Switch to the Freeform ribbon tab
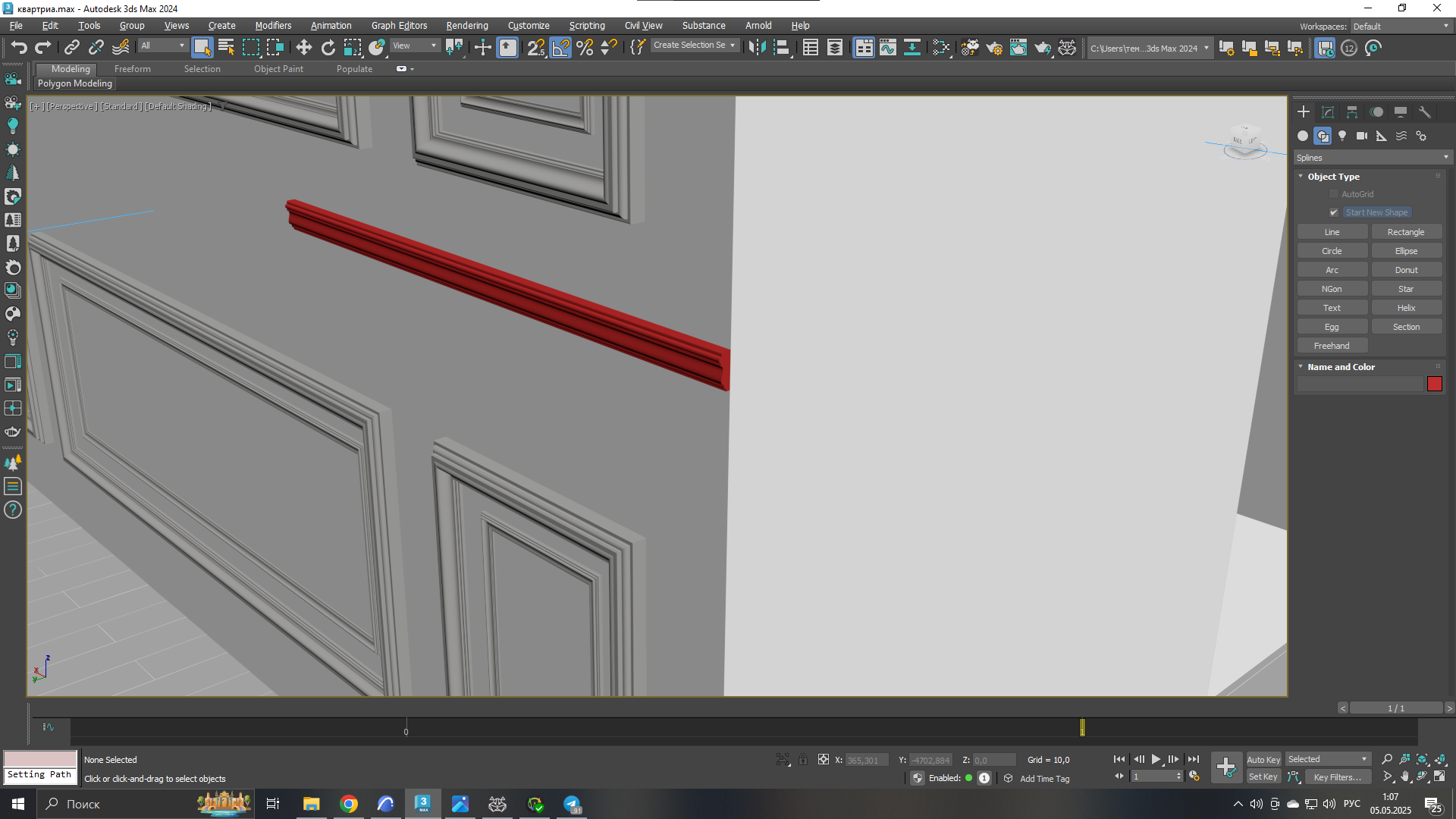 (133, 69)
